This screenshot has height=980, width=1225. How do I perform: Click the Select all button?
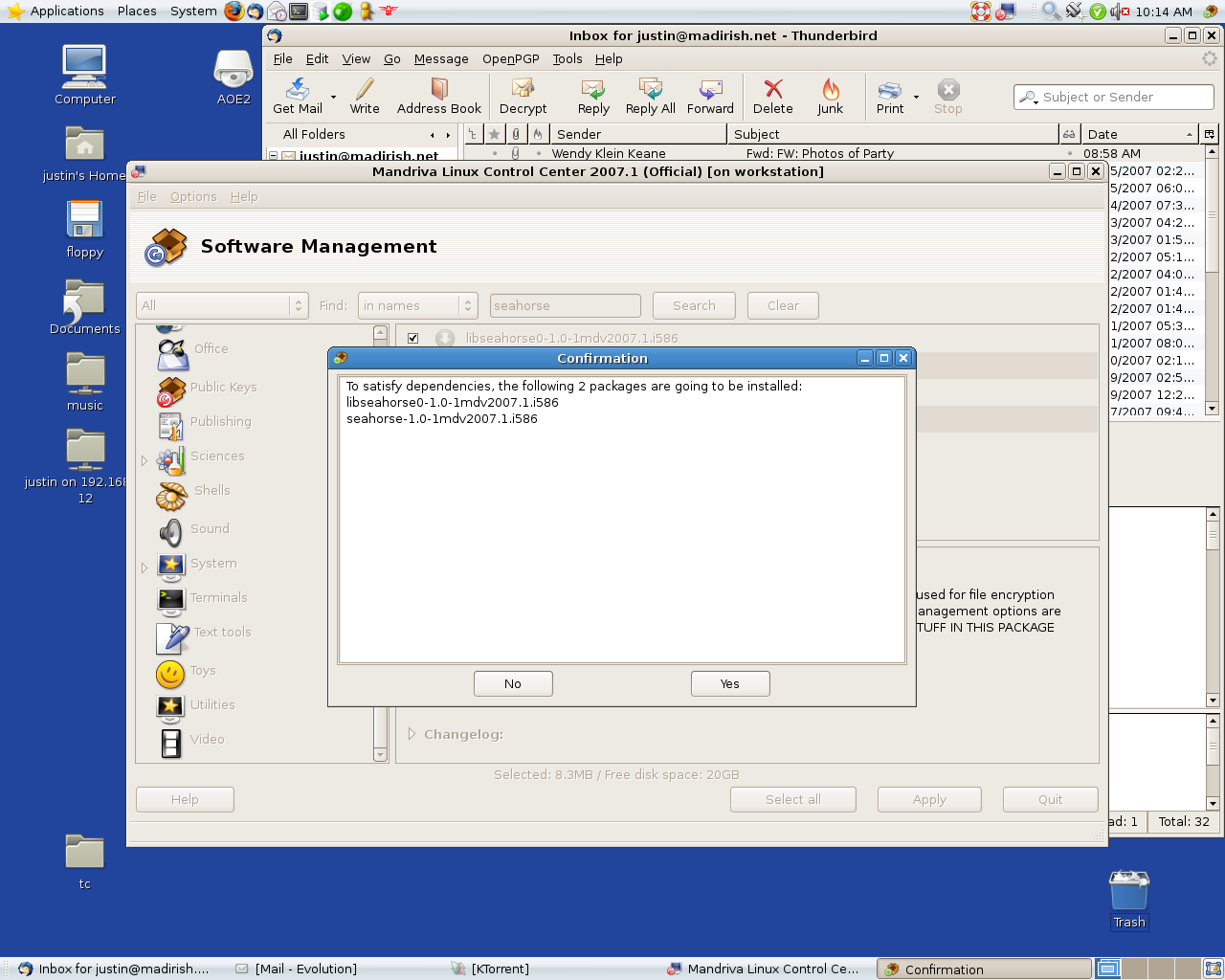pos(793,799)
